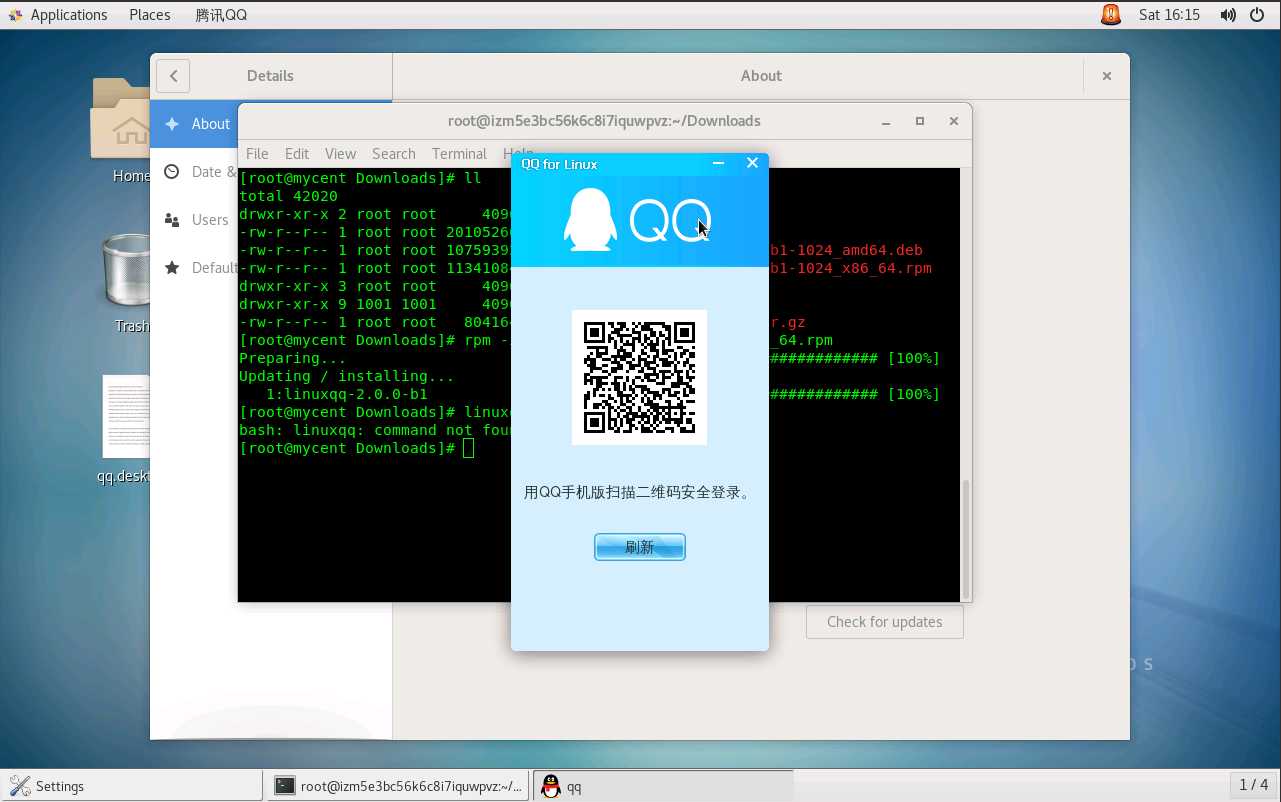
Task: Click the 刷新 refresh button in QQ
Action: 640,547
